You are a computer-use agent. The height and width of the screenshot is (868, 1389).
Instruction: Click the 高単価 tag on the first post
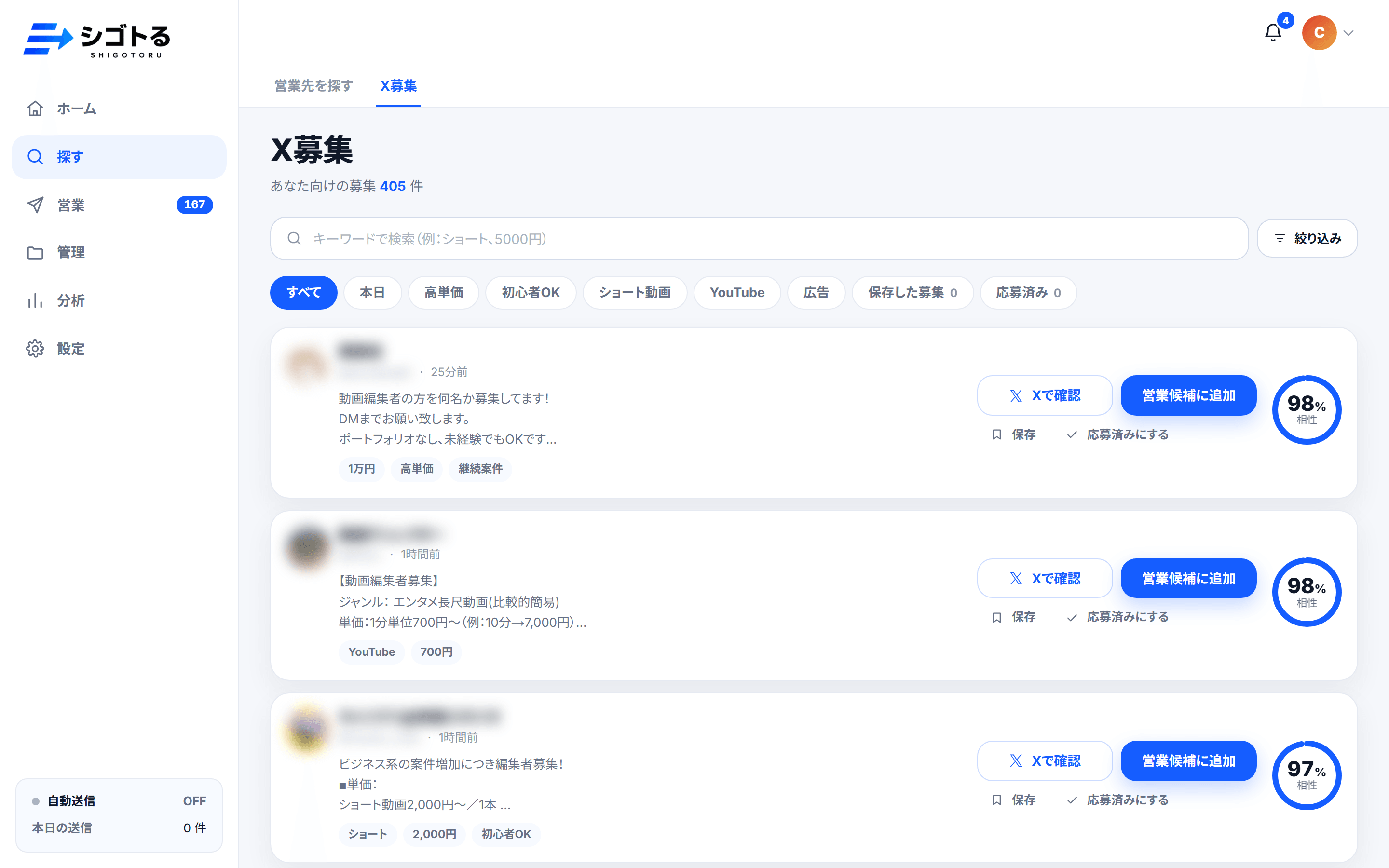click(x=417, y=469)
